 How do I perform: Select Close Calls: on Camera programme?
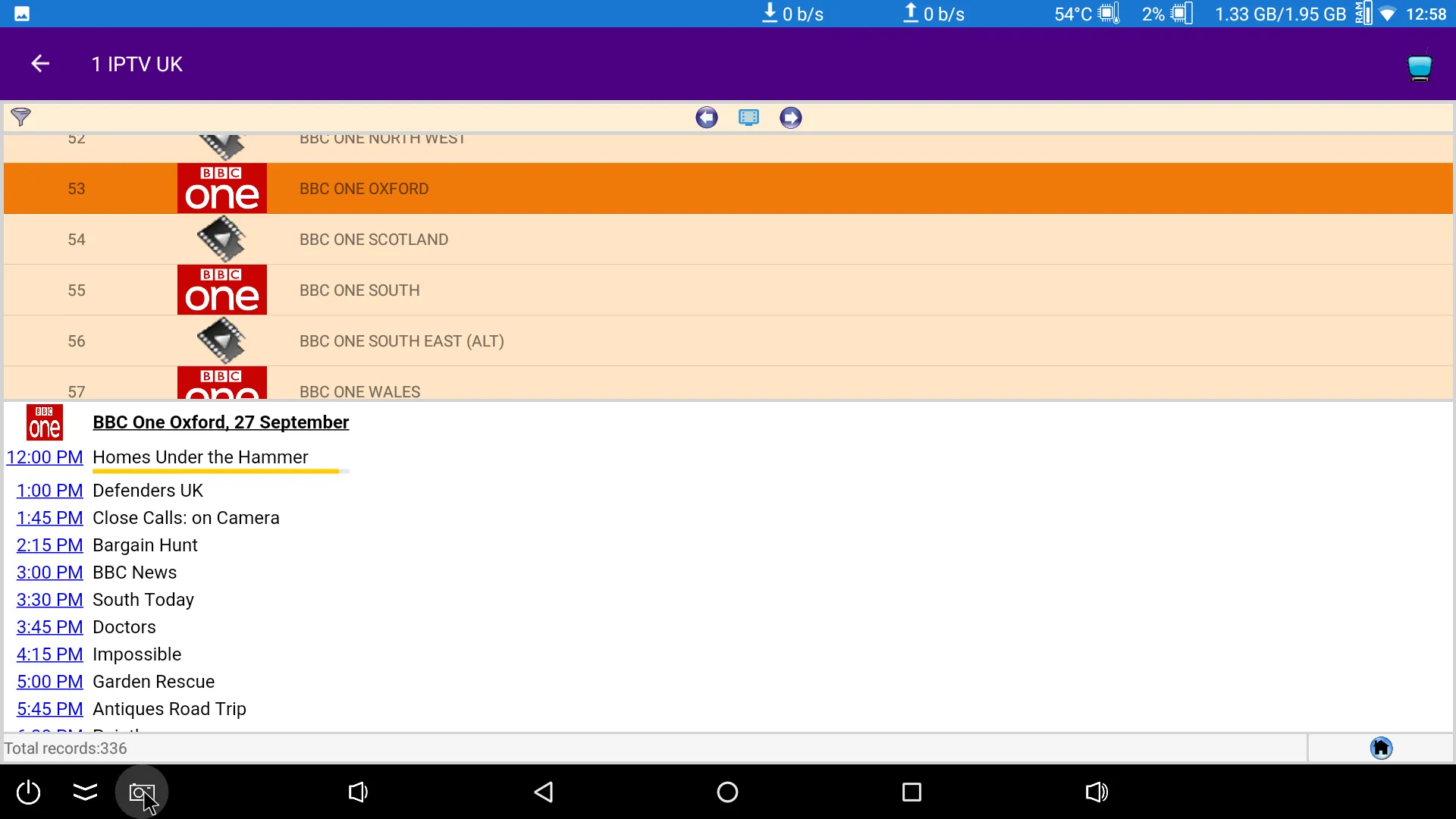coord(186,518)
